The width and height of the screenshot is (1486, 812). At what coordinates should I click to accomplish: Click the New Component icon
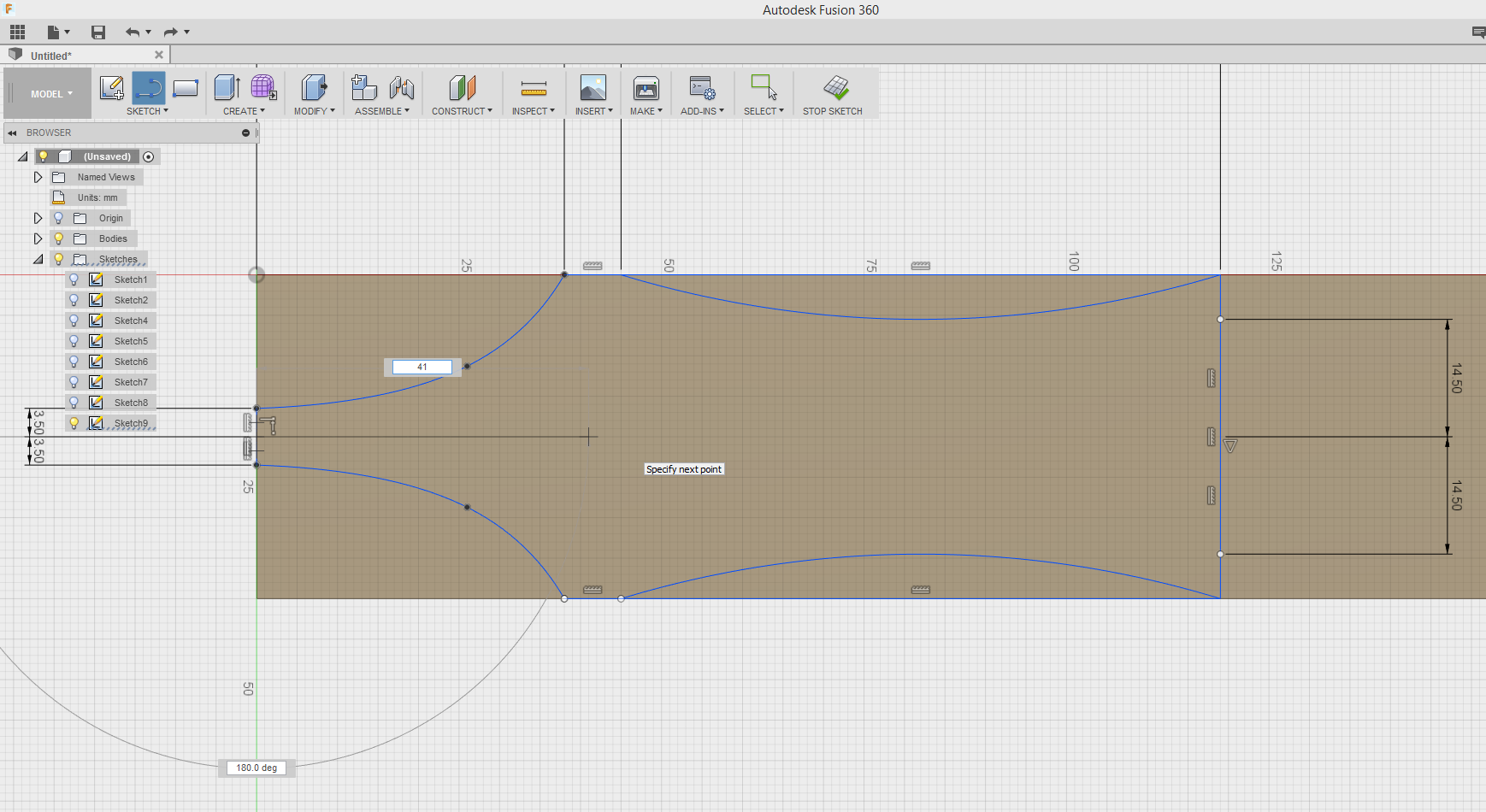[x=364, y=87]
